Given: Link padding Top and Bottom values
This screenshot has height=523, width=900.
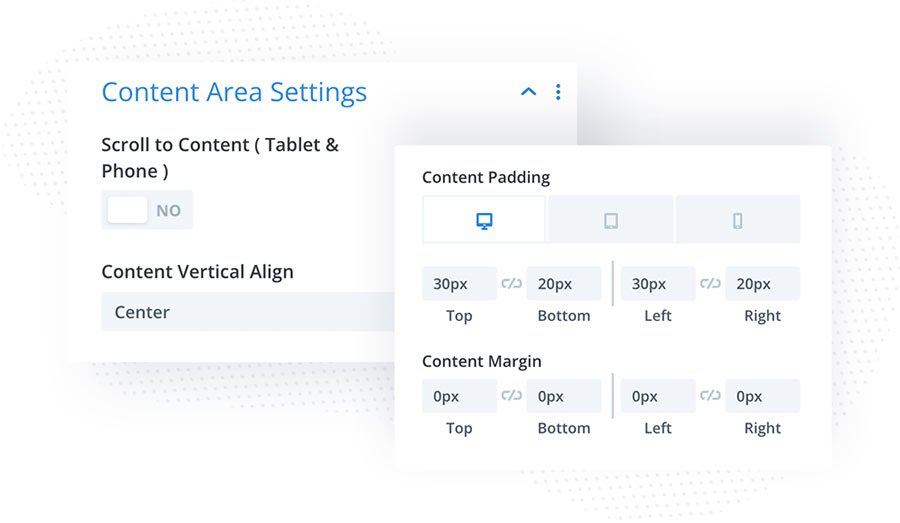Looking at the screenshot, I should (511, 284).
